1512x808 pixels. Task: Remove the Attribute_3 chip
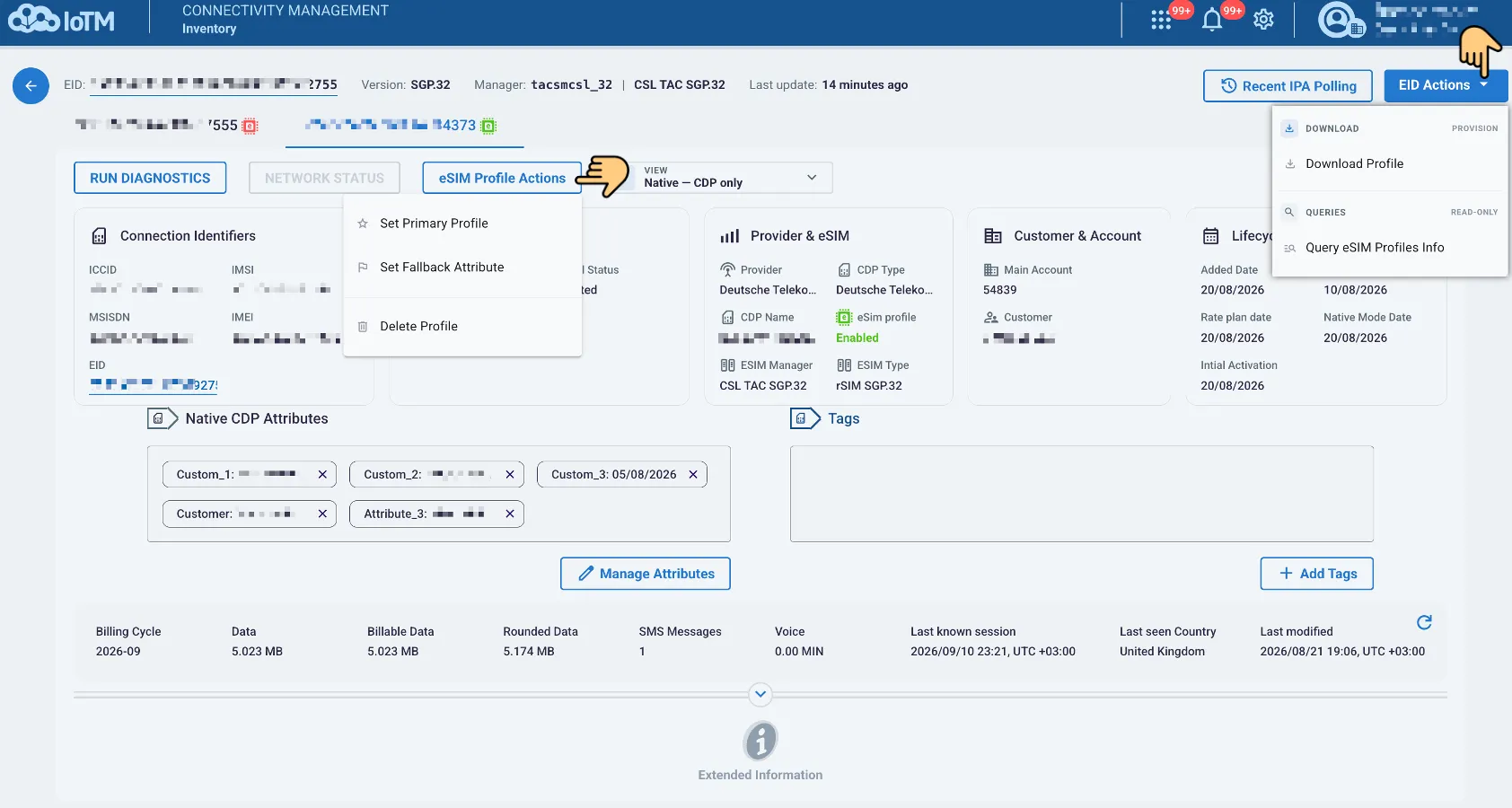(x=510, y=514)
